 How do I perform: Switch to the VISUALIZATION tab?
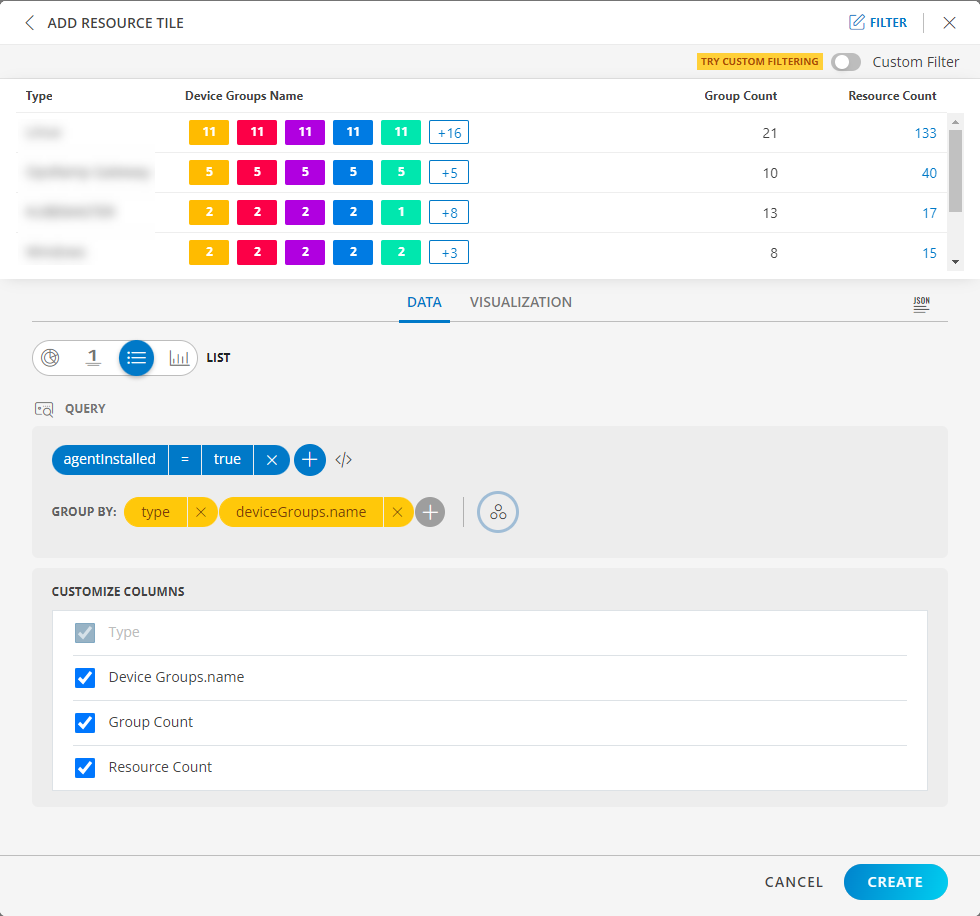point(520,302)
